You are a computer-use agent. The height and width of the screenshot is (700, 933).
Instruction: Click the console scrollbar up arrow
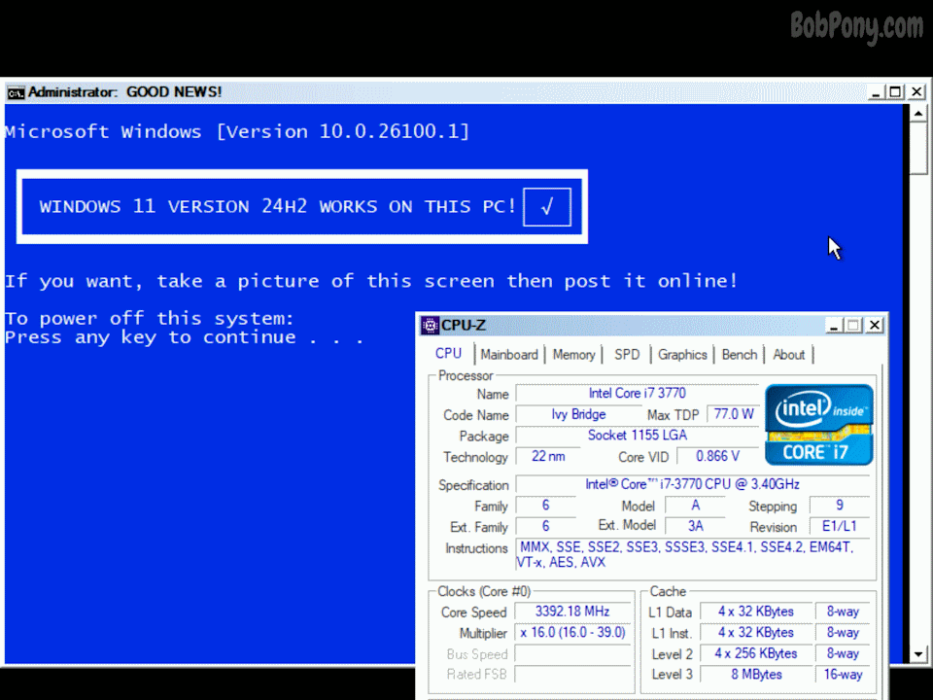click(x=919, y=111)
